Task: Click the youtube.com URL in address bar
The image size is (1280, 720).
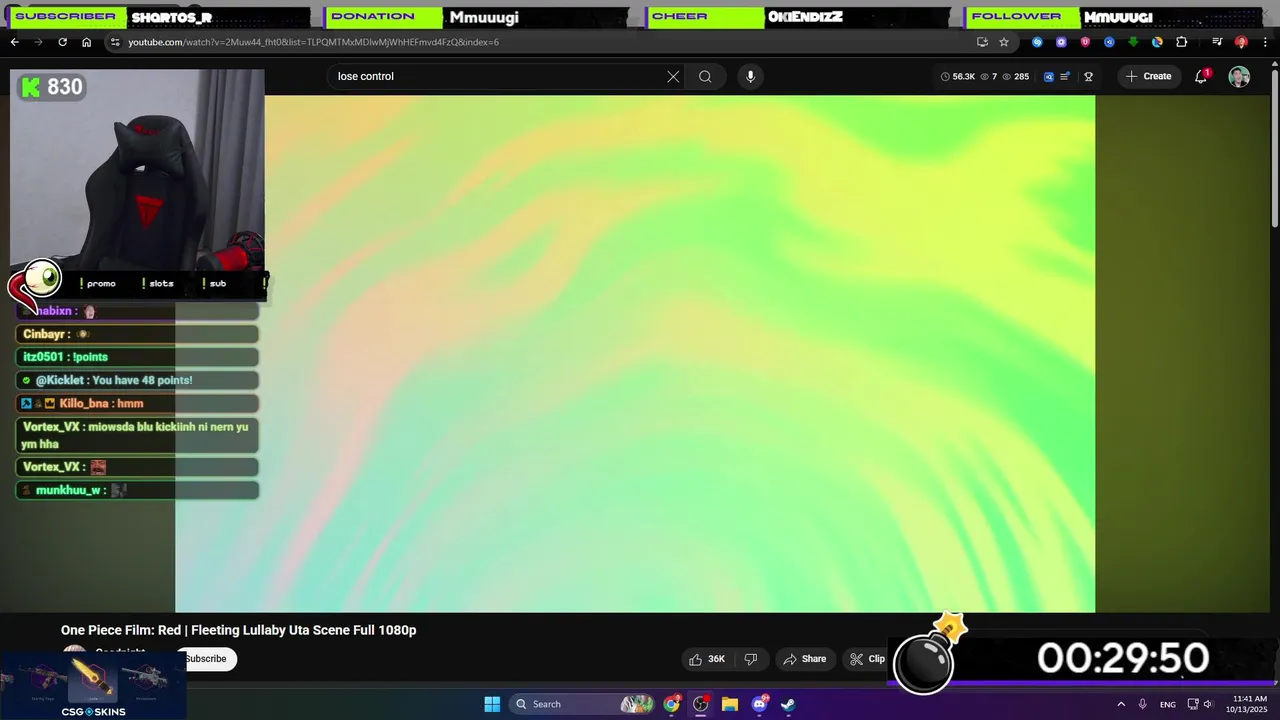Action: 313,42
